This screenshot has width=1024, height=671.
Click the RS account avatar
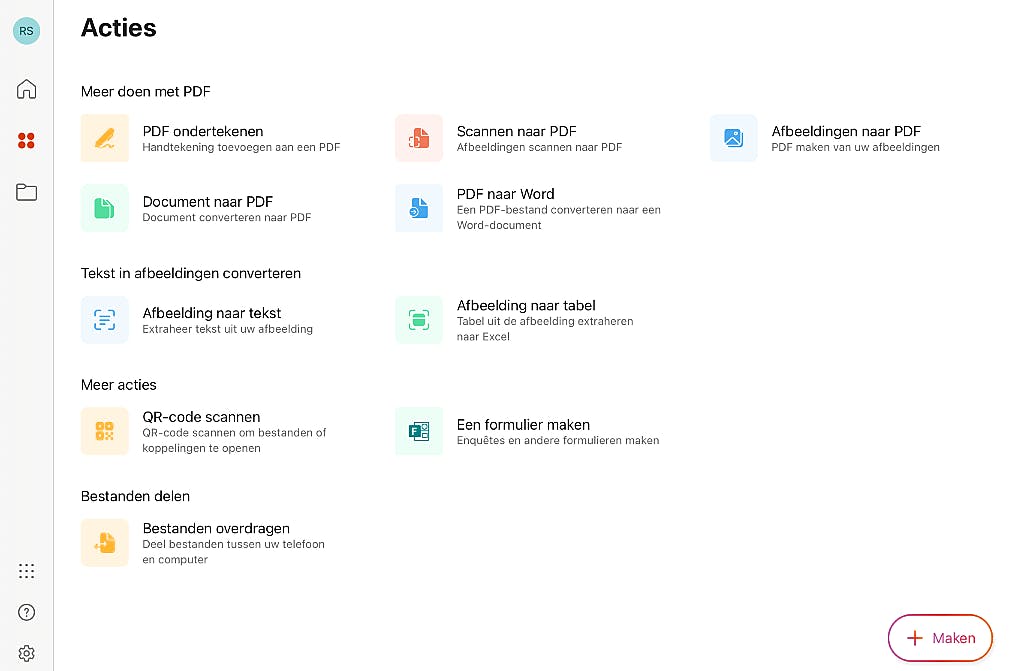point(27,31)
